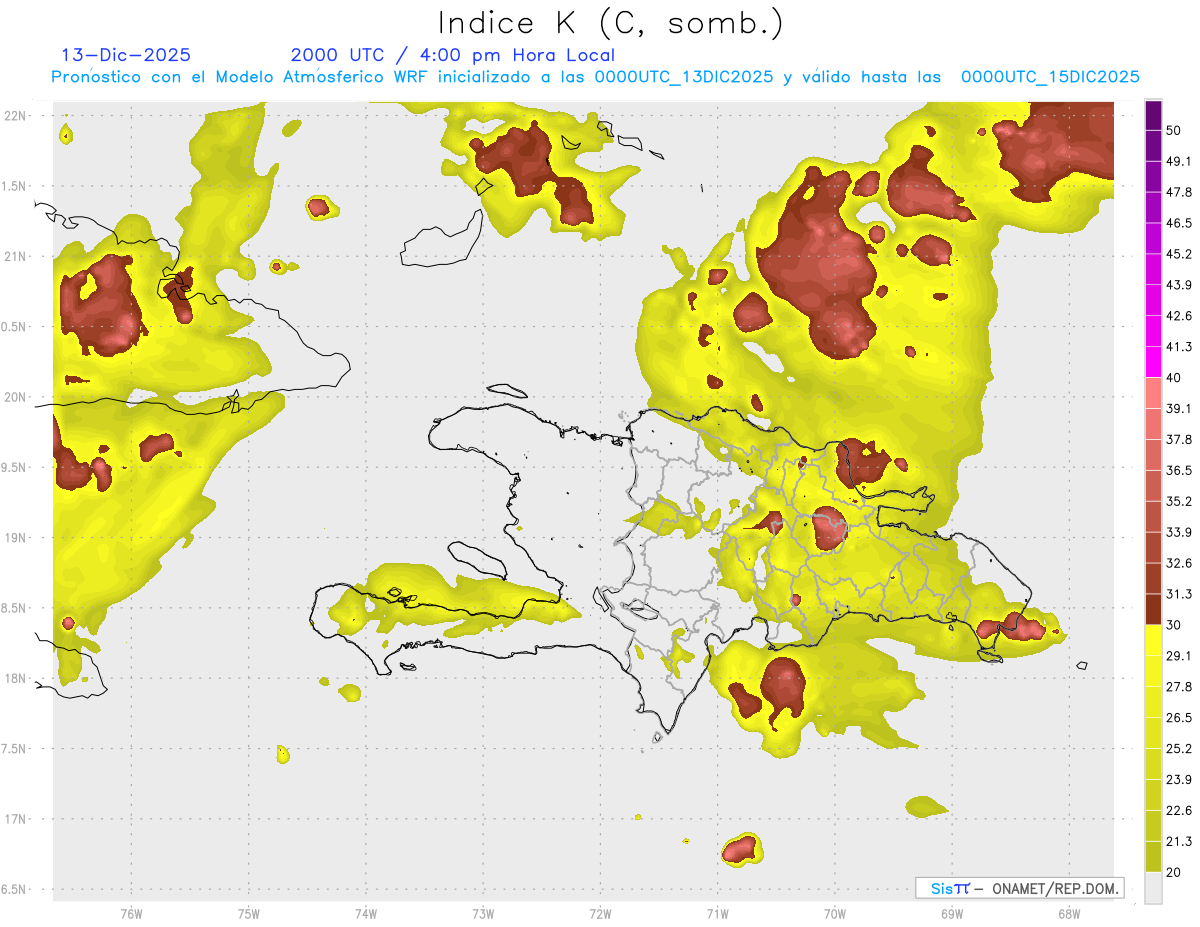Click the colorbar value '31.3'

point(1180,594)
